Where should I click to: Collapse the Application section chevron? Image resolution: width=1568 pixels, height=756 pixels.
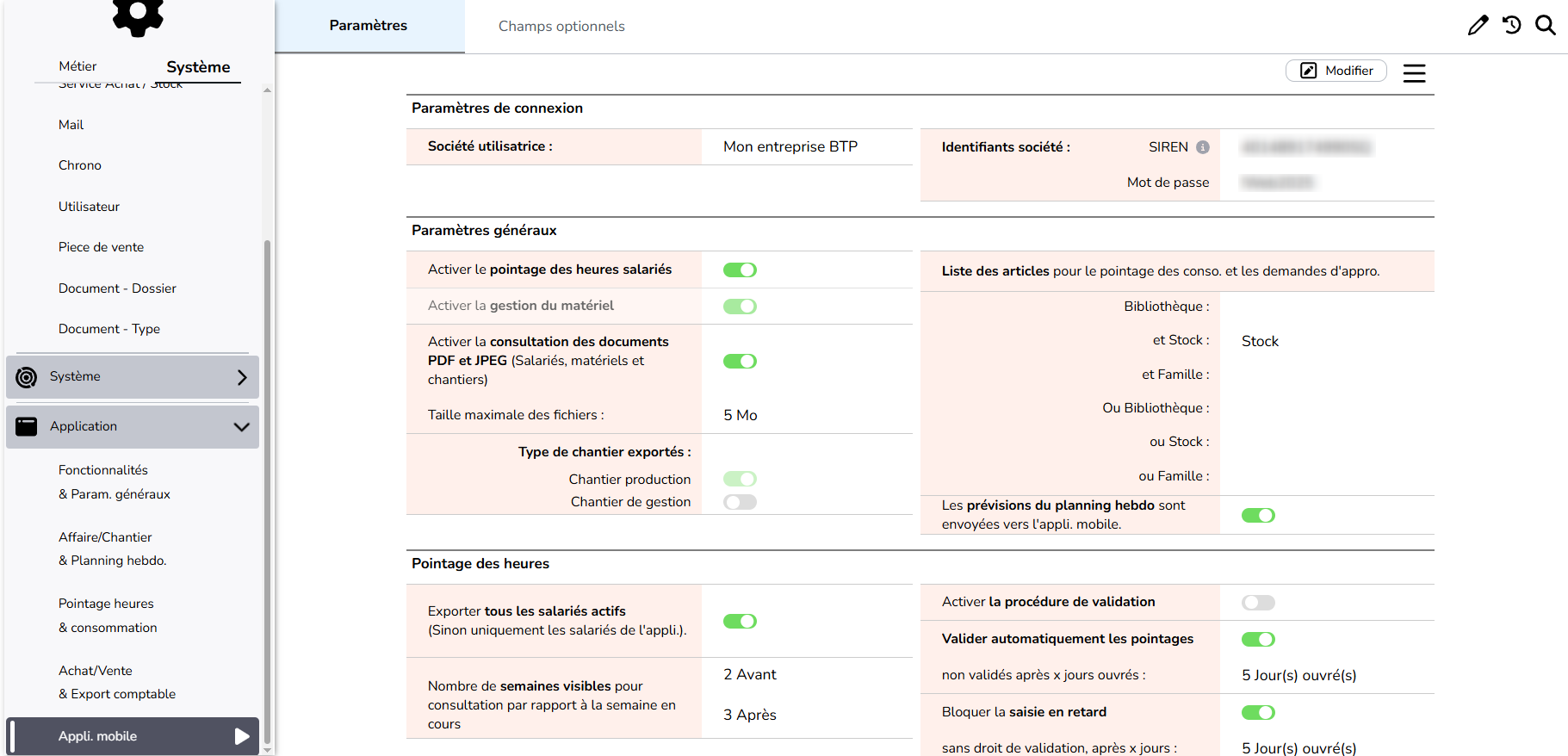[x=242, y=426]
